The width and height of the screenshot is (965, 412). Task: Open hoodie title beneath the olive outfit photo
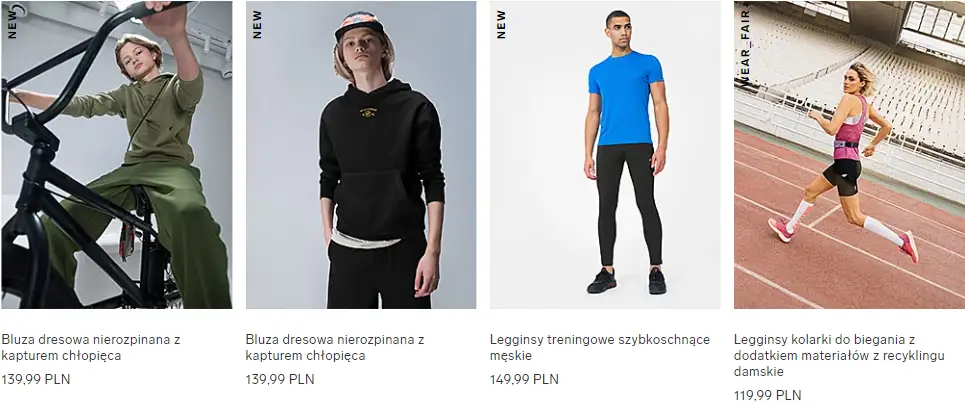pyautogui.click(x=90, y=347)
